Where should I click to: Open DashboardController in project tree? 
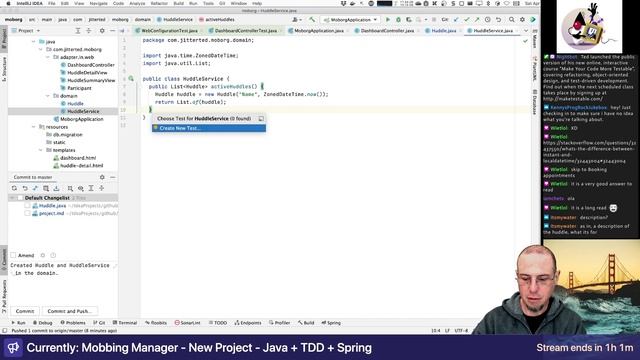pyautogui.click(x=91, y=65)
